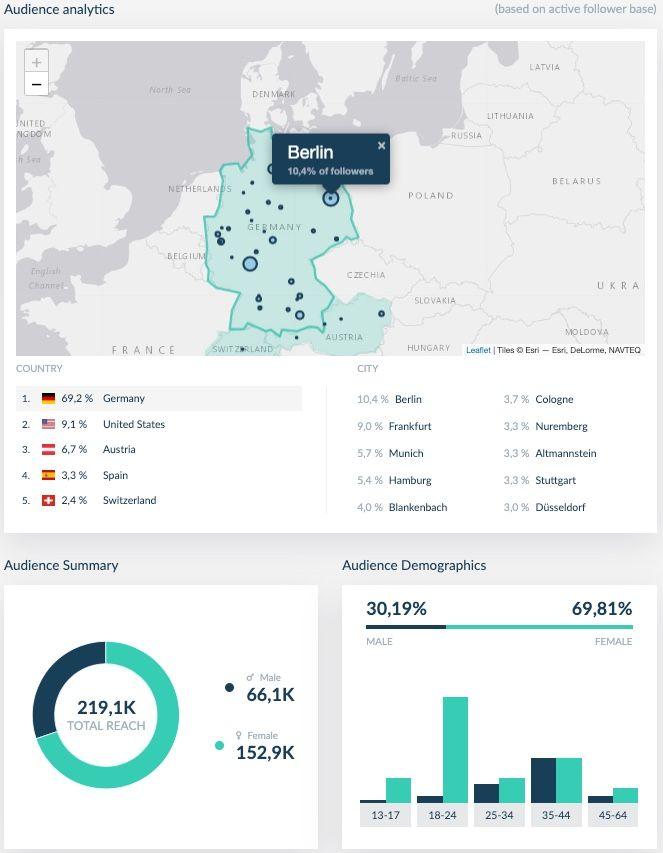663x853 pixels.
Task: Click the Male legend dot
Action: (x=230, y=688)
